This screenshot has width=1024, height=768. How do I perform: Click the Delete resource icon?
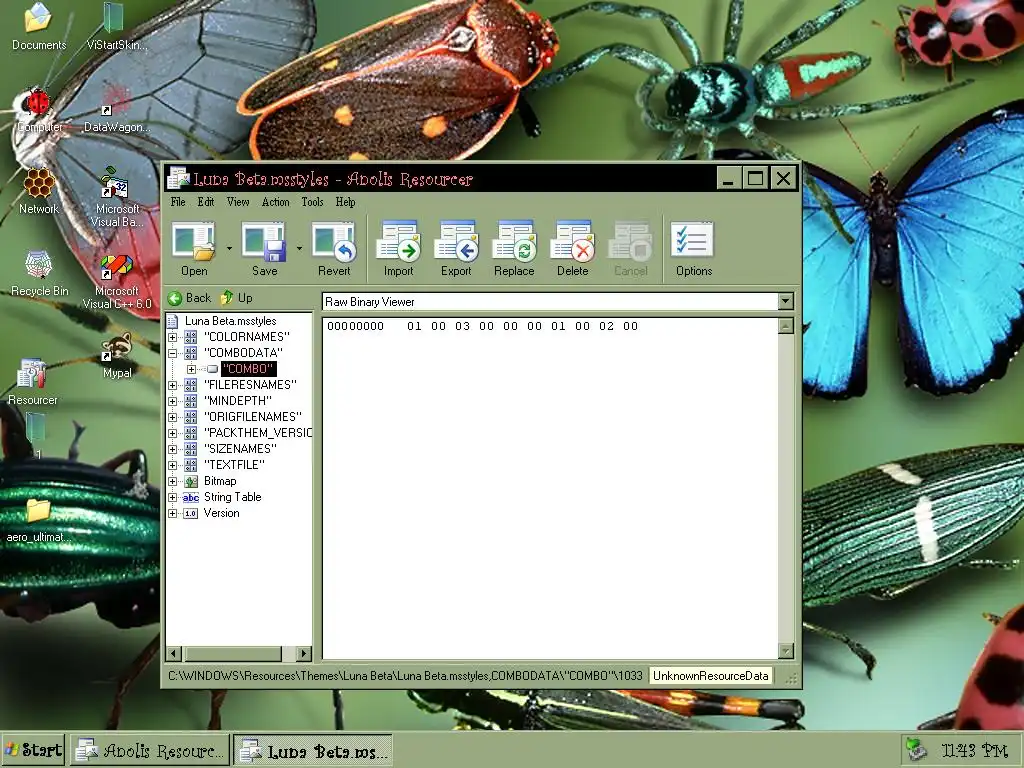pyautogui.click(x=572, y=249)
